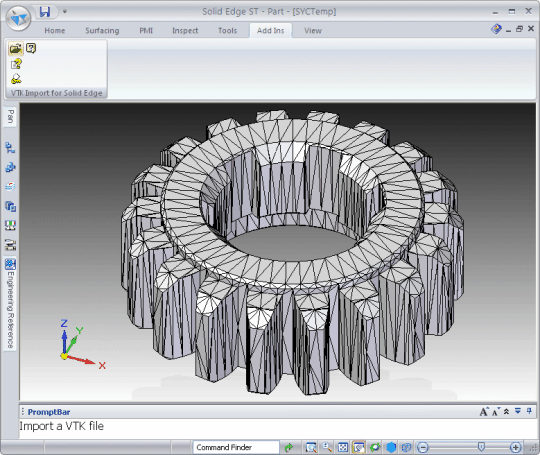Open the Home ribbon tab
This screenshot has height=455, width=540.
(55, 31)
